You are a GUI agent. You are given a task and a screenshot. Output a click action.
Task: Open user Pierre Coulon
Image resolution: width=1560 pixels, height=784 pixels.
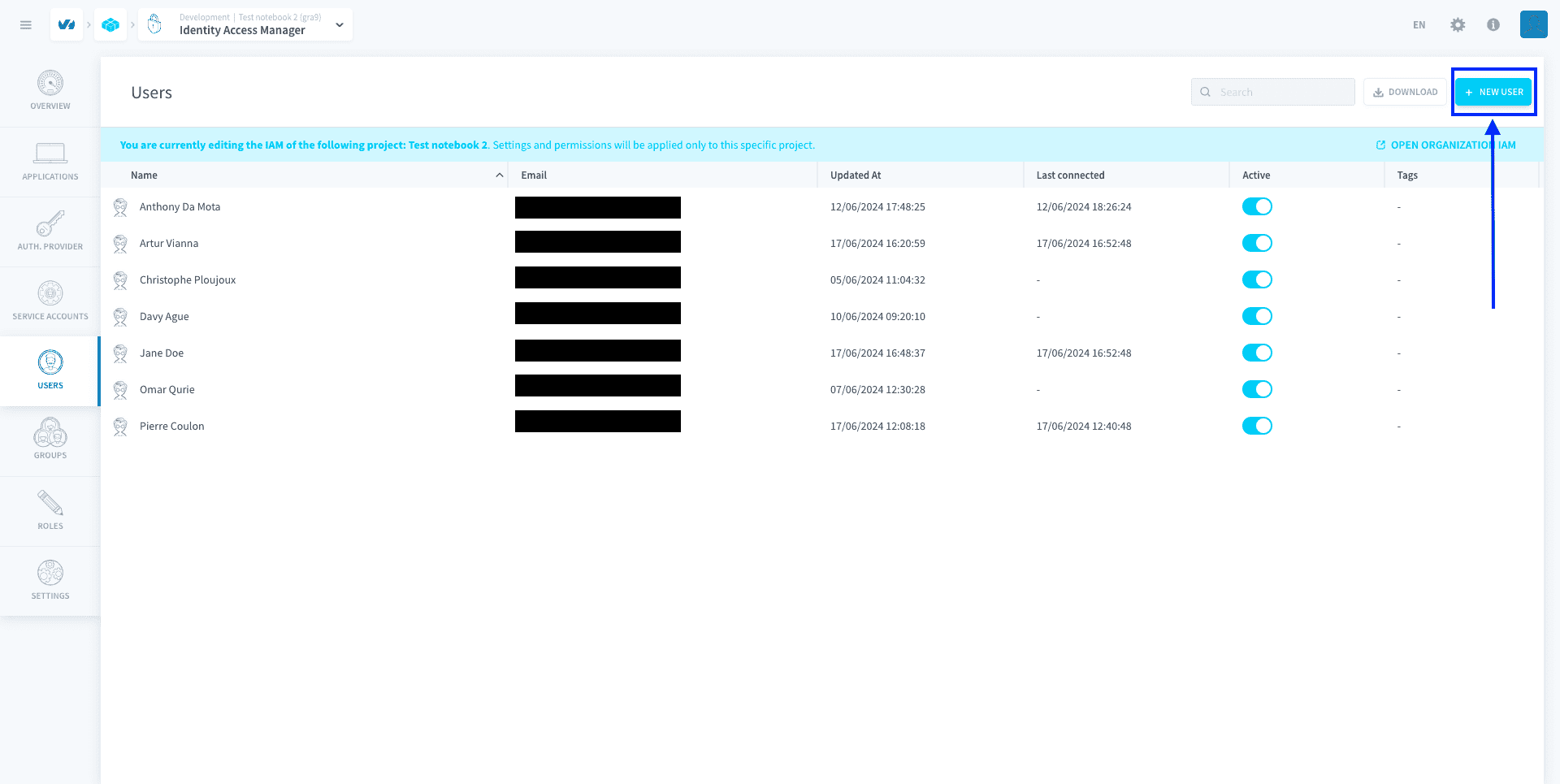[x=171, y=427]
